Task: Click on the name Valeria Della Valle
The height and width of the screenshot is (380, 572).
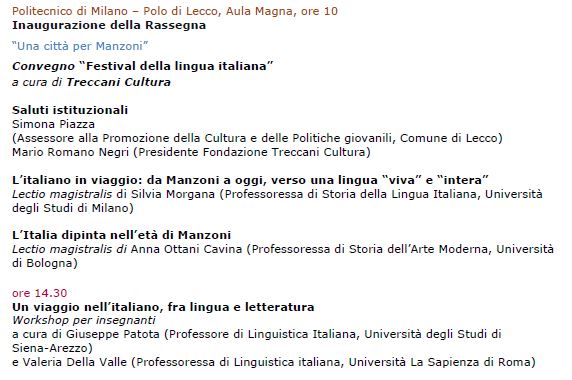Action: tap(75, 362)
